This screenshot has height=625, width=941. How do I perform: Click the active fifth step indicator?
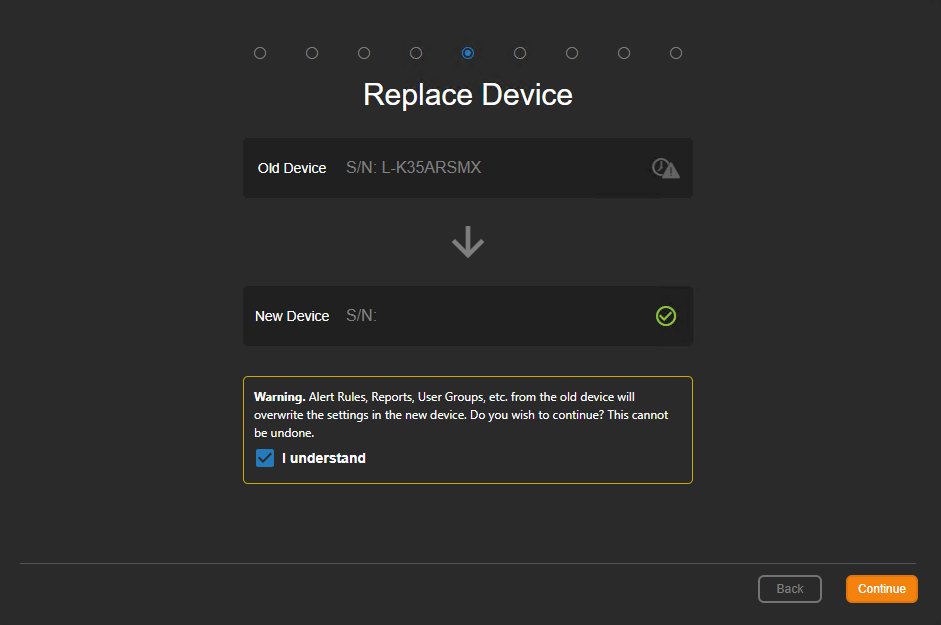pos(468,53)
